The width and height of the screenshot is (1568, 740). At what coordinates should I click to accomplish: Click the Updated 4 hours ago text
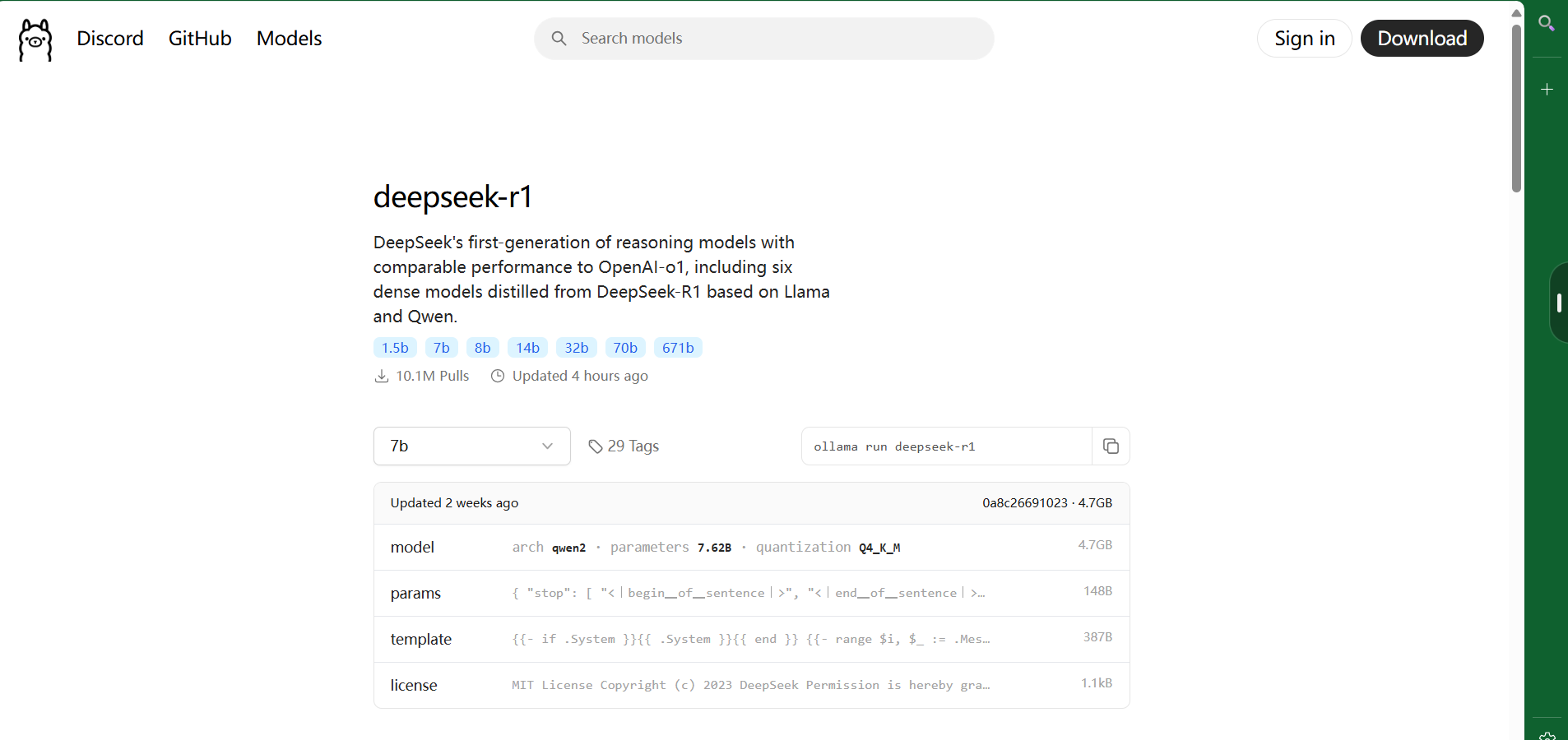pos(580,376)
